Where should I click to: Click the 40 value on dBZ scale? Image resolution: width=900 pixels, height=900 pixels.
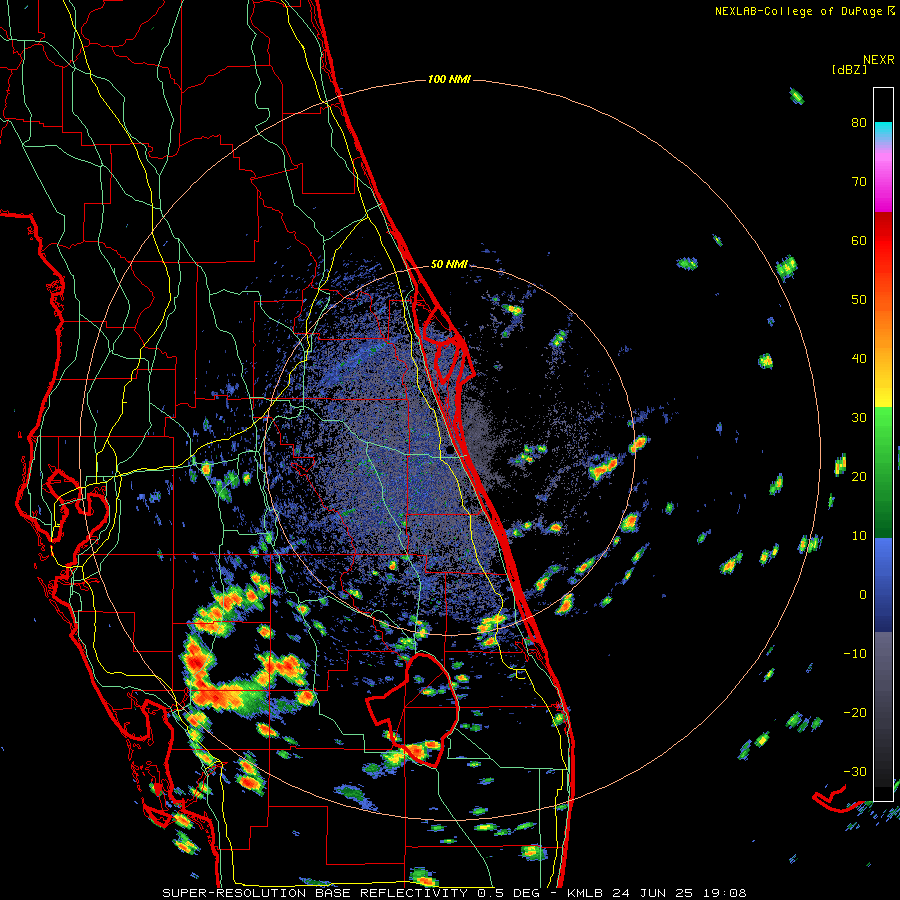[859, 359]
